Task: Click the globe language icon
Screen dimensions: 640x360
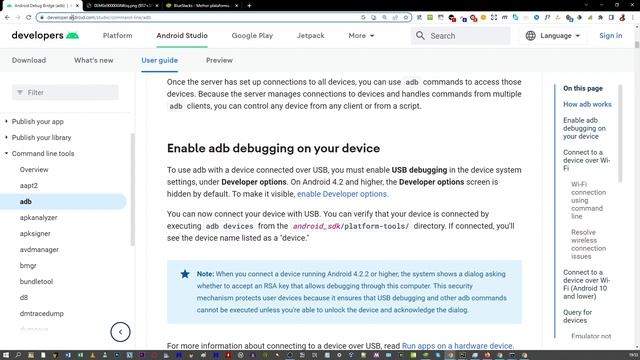Action: (x=530, y=36)
